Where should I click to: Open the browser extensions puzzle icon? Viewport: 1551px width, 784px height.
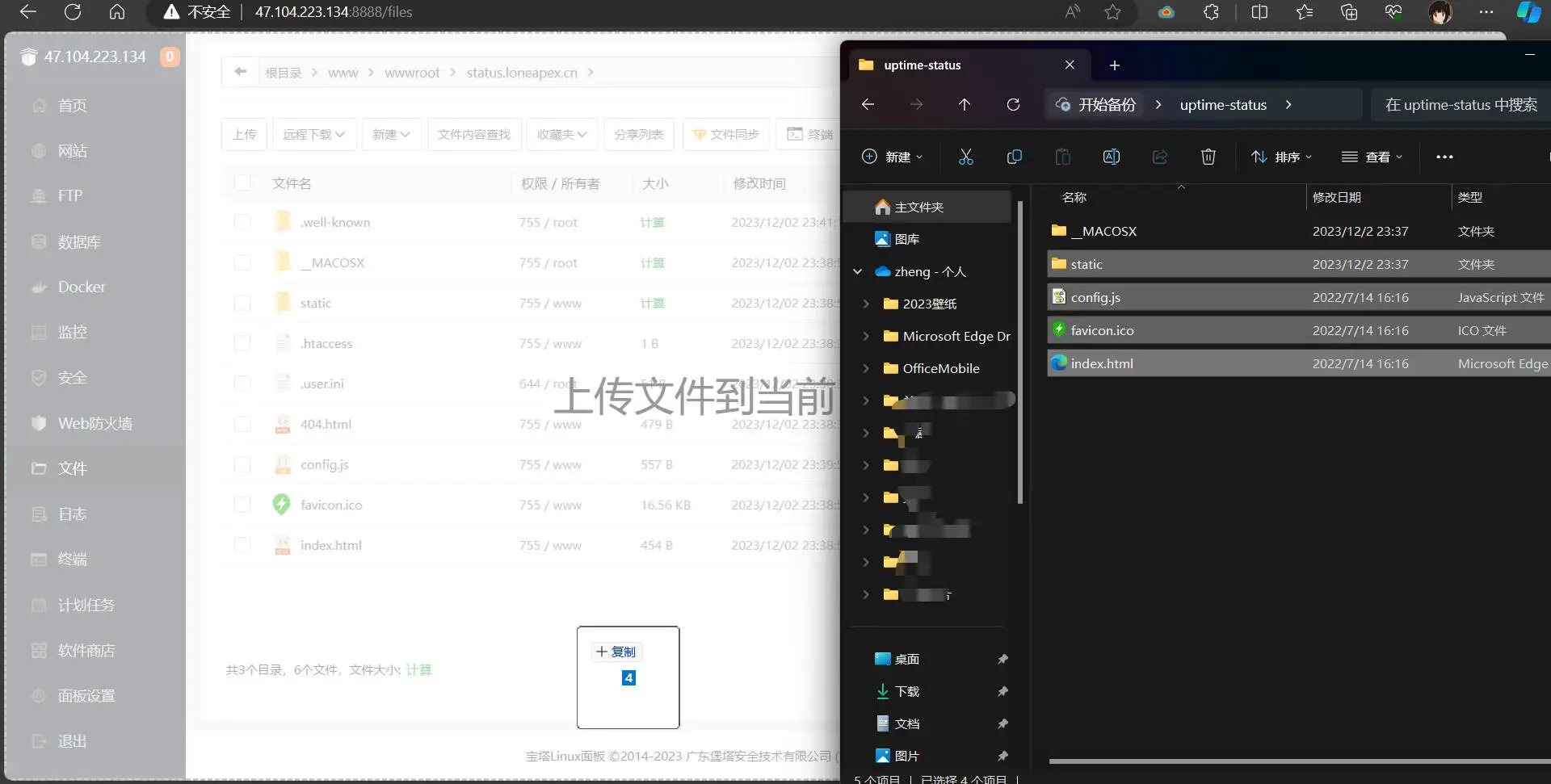pyautogui.click(x=1211, y=12)
